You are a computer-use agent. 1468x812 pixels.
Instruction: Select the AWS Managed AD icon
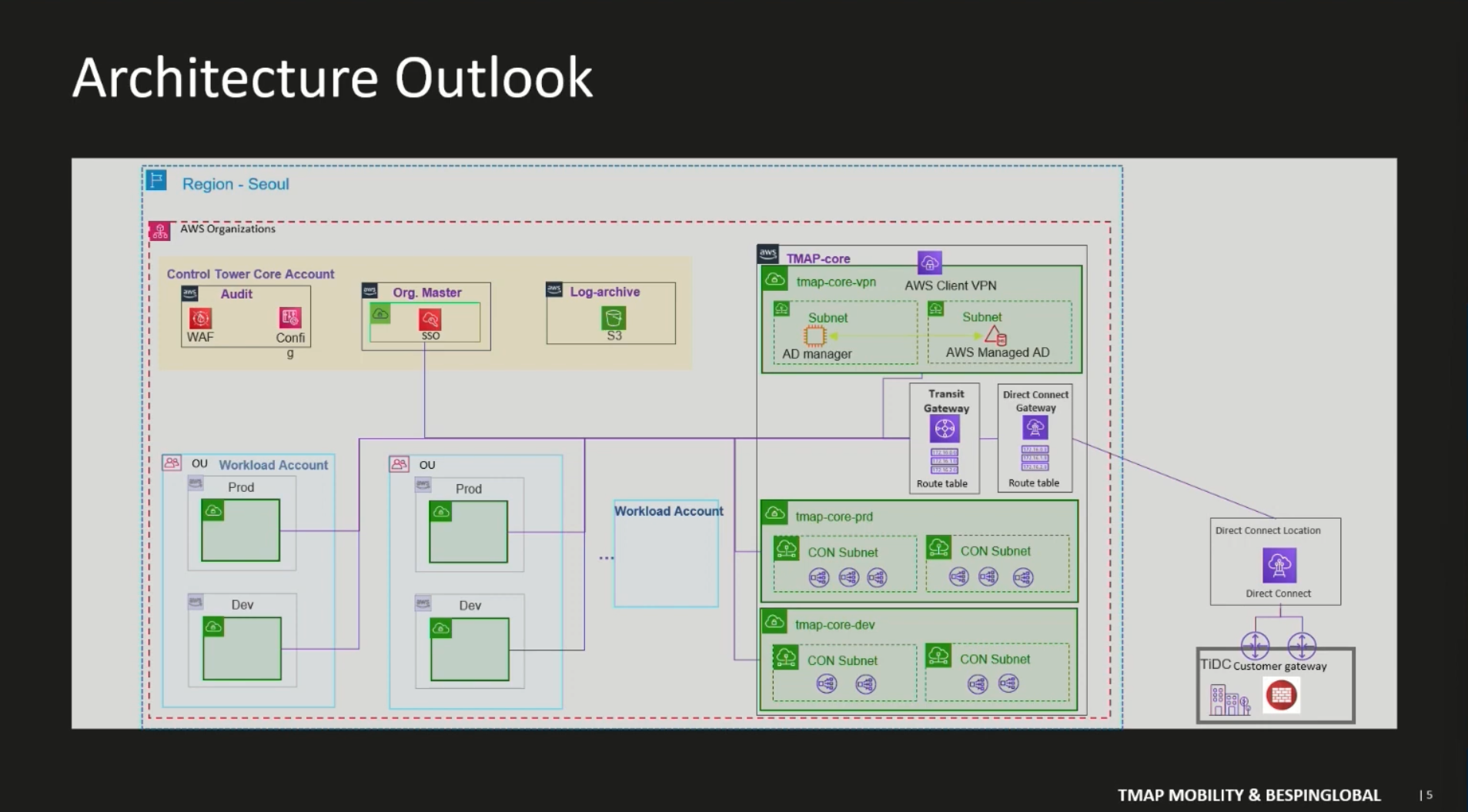pos(995,335)
